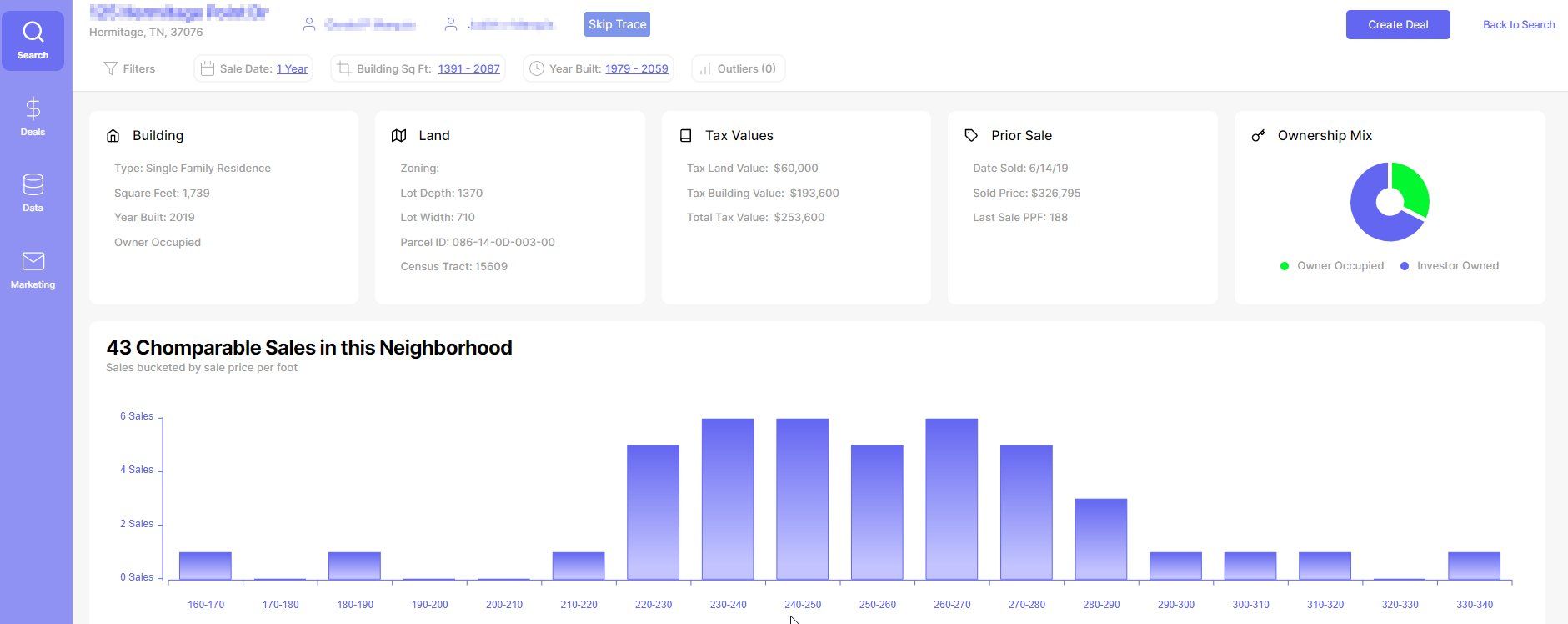Click the Skip Trace button

click(617, 24)
